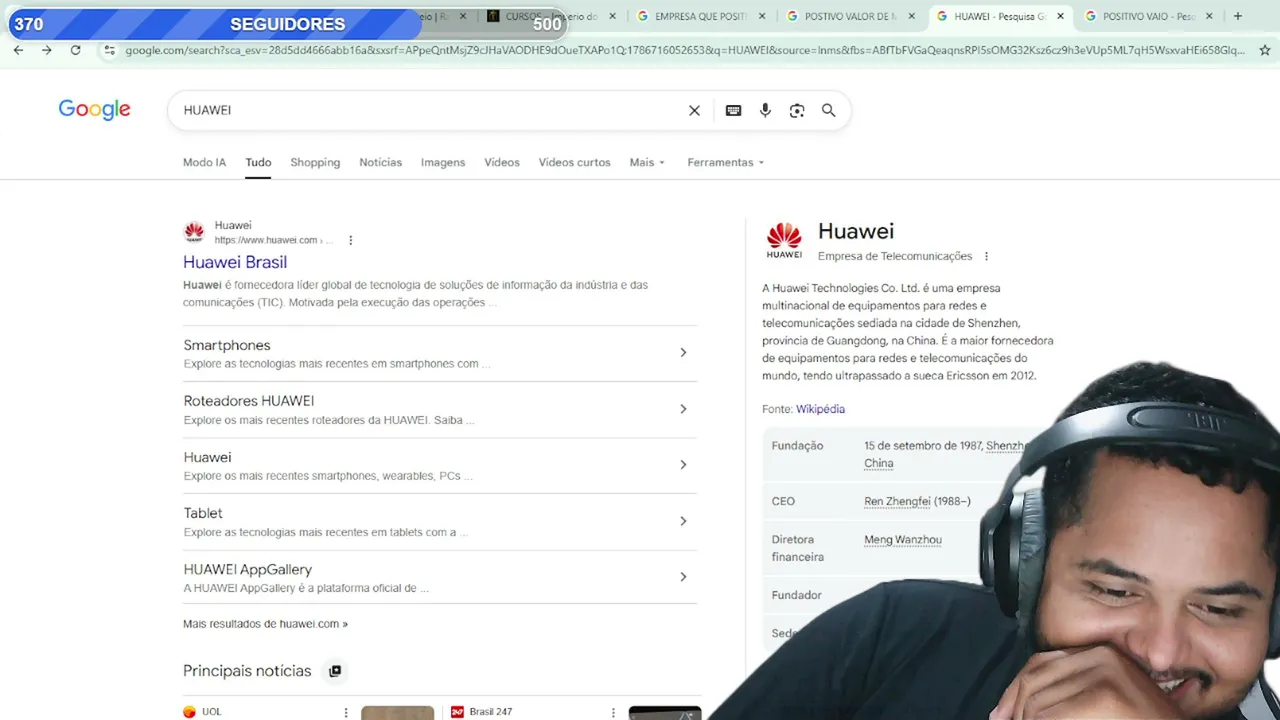Open Mais resultados de huawei.com link

click(x=265, y=624)
